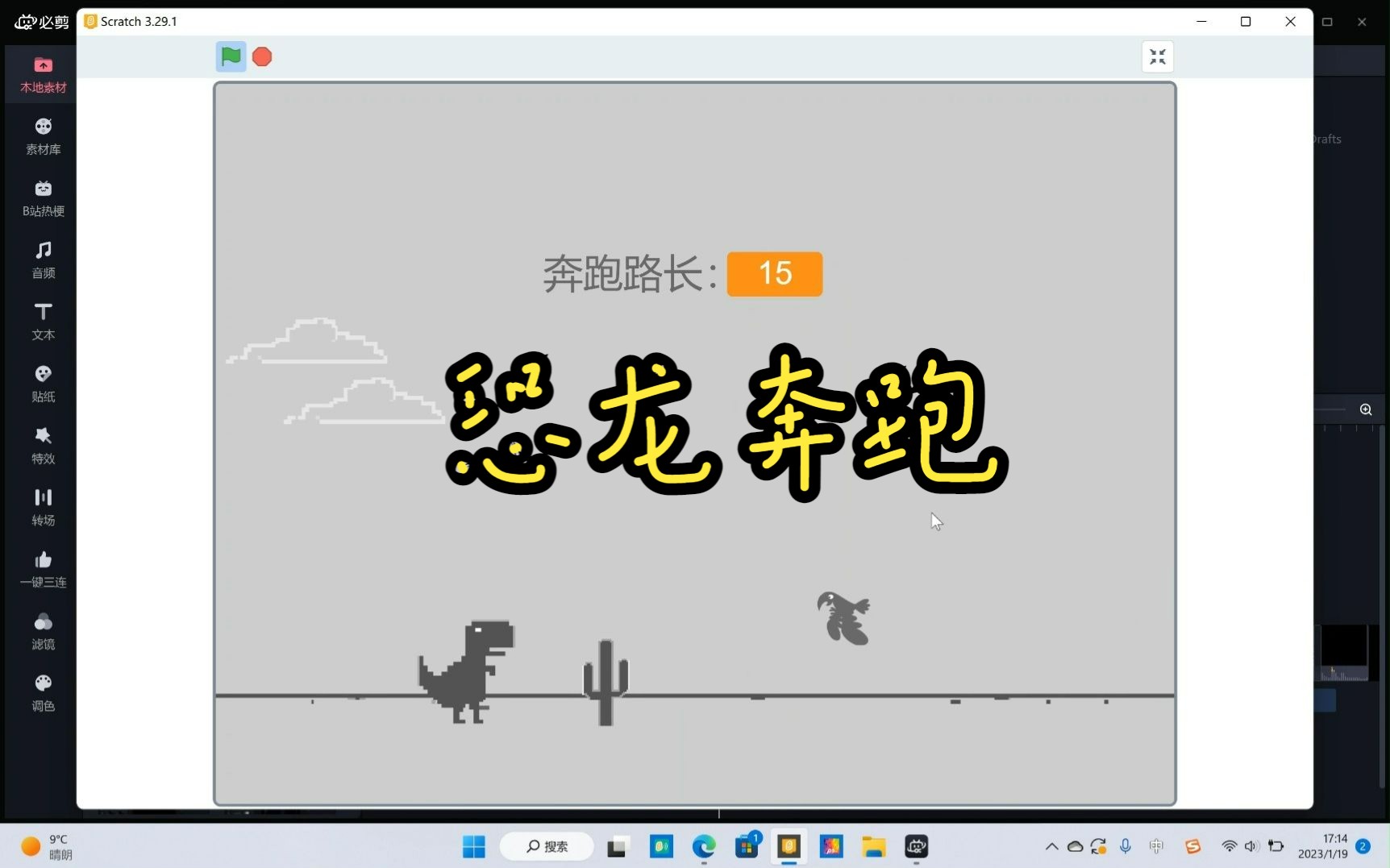Switch to Scratch app on the taskbar
Screen dimensions: 1390x868
point(789,846)
